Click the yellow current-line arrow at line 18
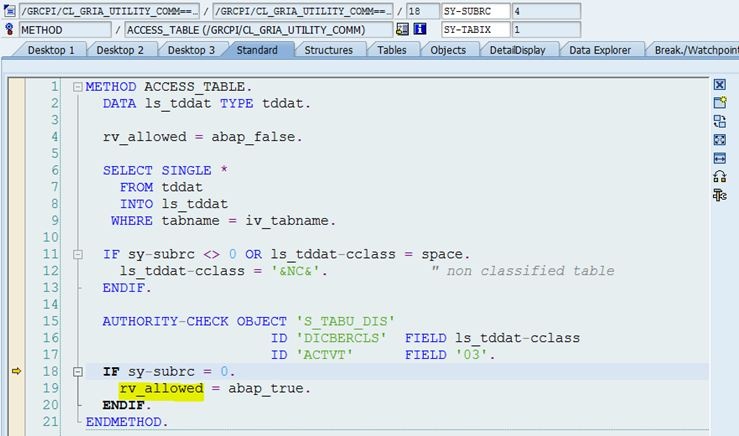 point(16,371)
